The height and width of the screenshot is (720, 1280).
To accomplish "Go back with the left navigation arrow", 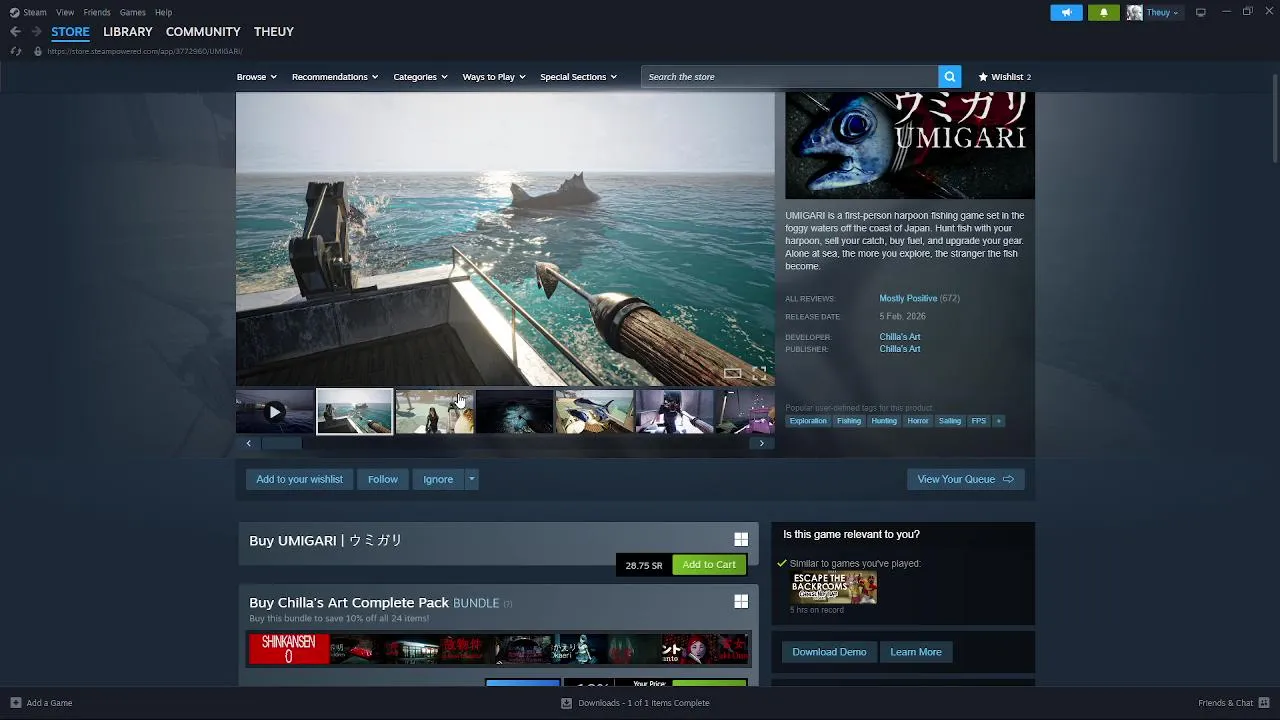I will 15,32.
